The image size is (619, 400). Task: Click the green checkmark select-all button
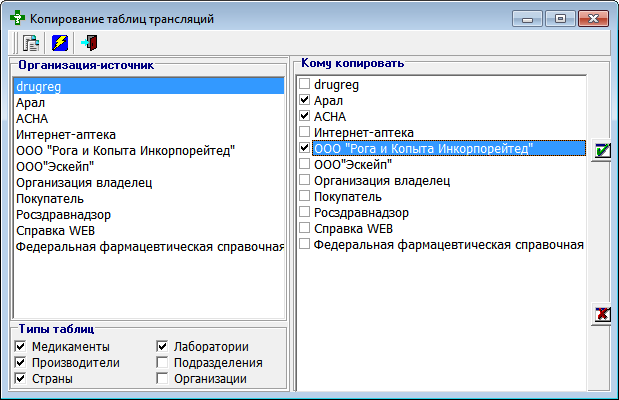point(602,150)
